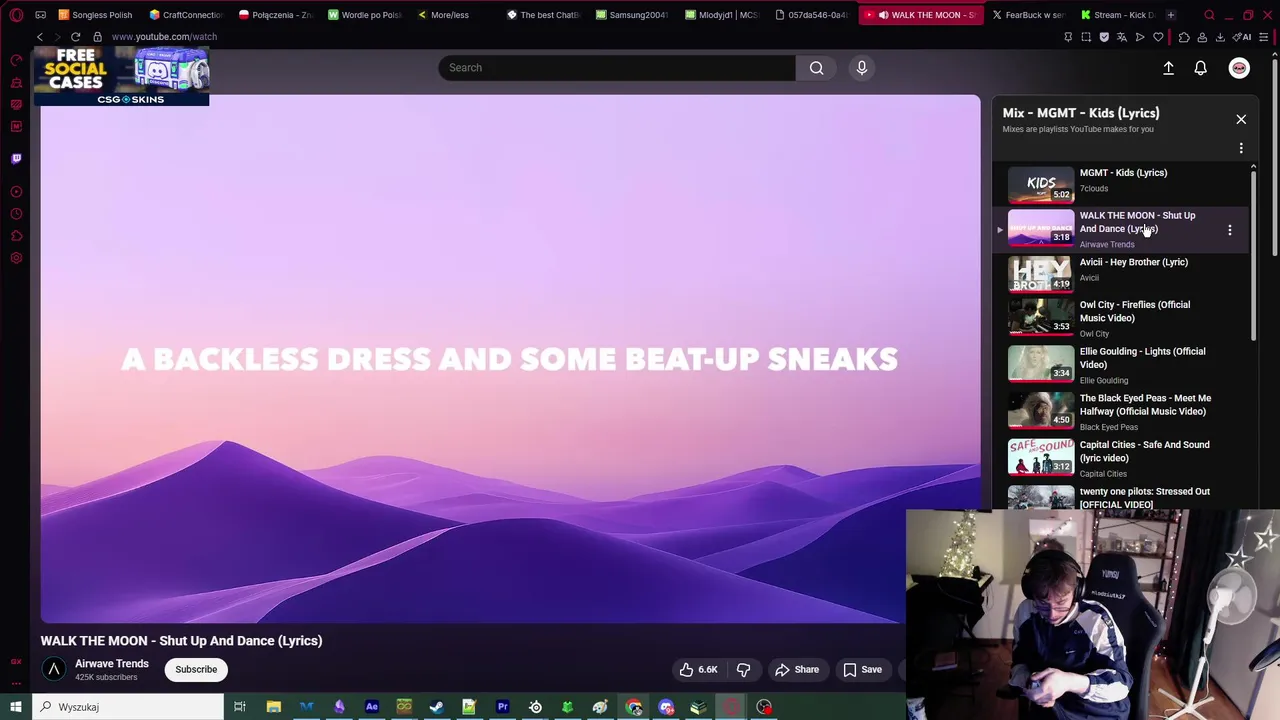Click the Wyszukaj taskbar search box
Viewport: 1280px width, 720px height.
pyautogui.click(x=127, y=707)
